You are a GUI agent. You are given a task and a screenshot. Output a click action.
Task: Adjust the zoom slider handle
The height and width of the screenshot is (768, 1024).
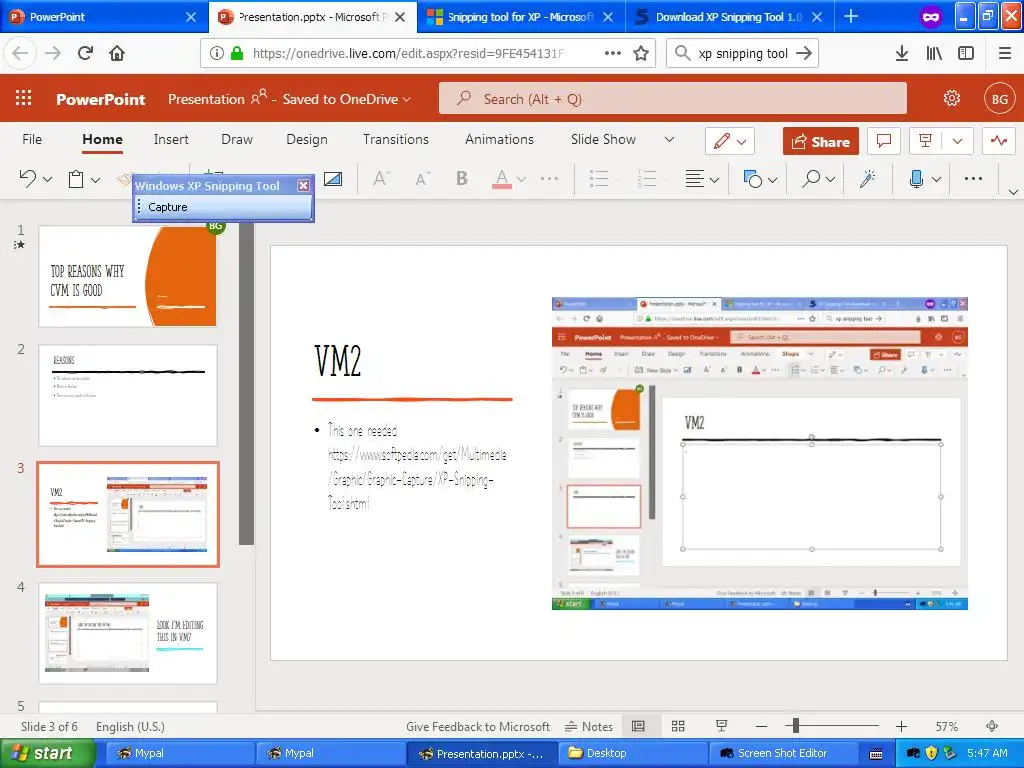[795, 726]
